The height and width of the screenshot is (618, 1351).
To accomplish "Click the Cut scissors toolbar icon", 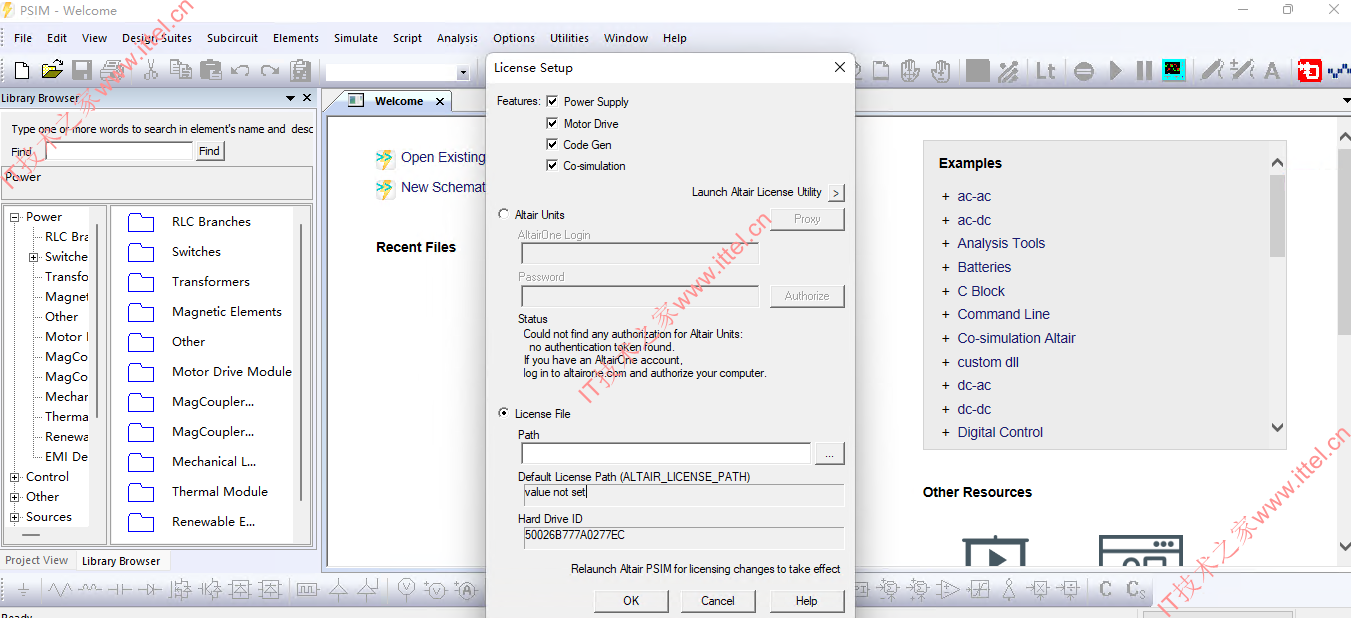I will tap(151, 70).
